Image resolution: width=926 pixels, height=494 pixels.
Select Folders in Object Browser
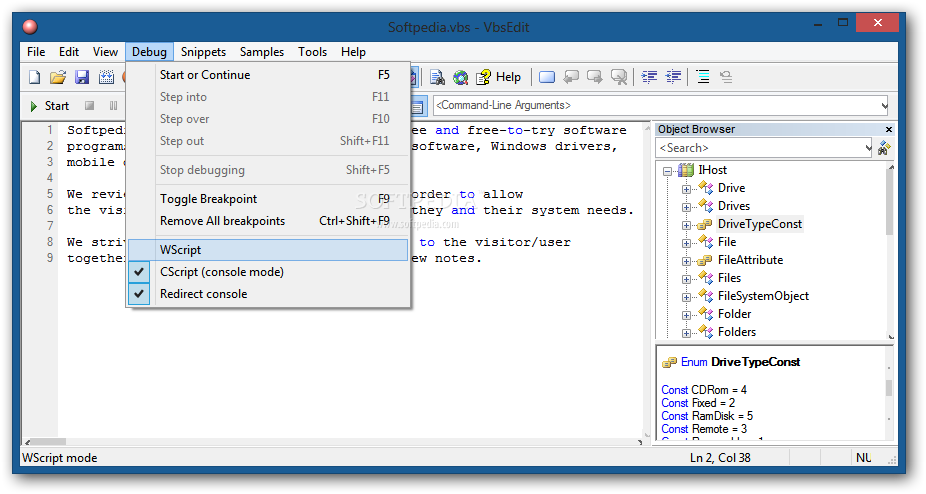(x=736, y=332)
